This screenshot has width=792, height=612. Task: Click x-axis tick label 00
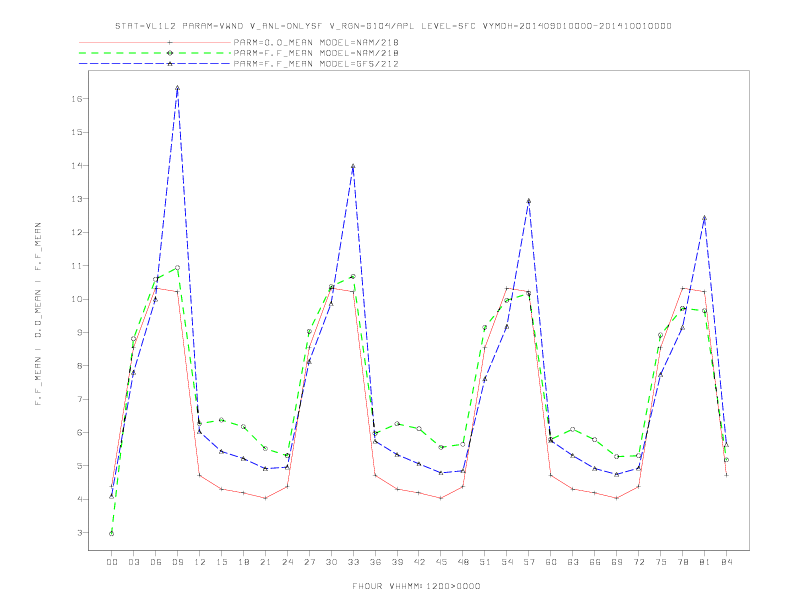click(x=112, y=562)
